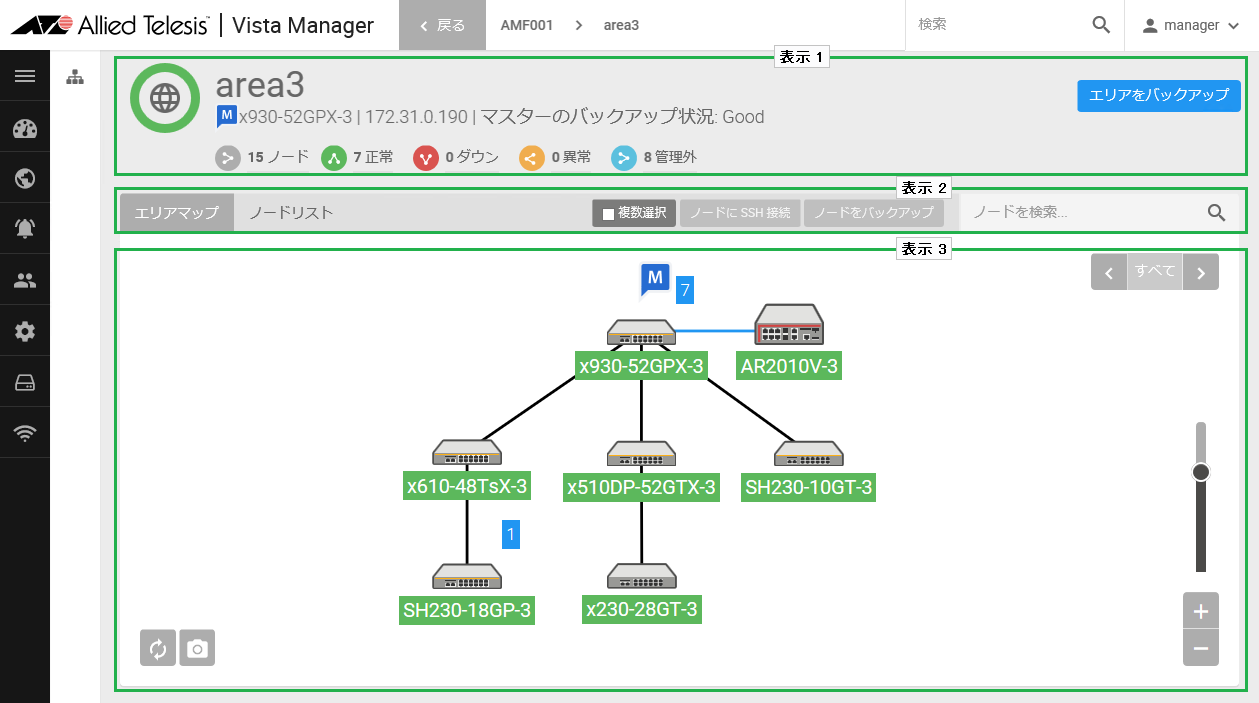Click the 8 管理外 status counter
The width and height of the screenshot is (1259, 703).
(654, 157)
